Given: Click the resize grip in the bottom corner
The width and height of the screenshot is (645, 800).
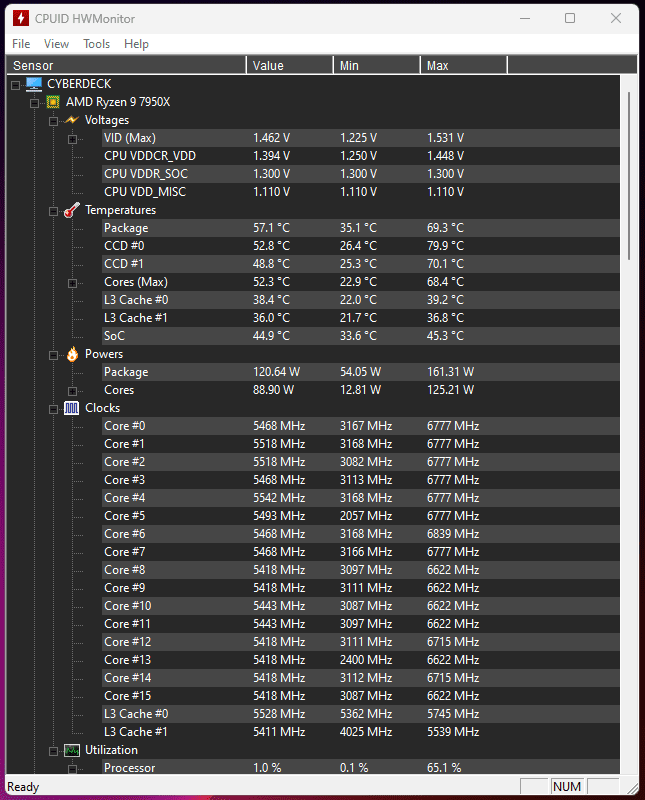Looking at the screenshot, I should pyautogui.click(x=632, y=788).
